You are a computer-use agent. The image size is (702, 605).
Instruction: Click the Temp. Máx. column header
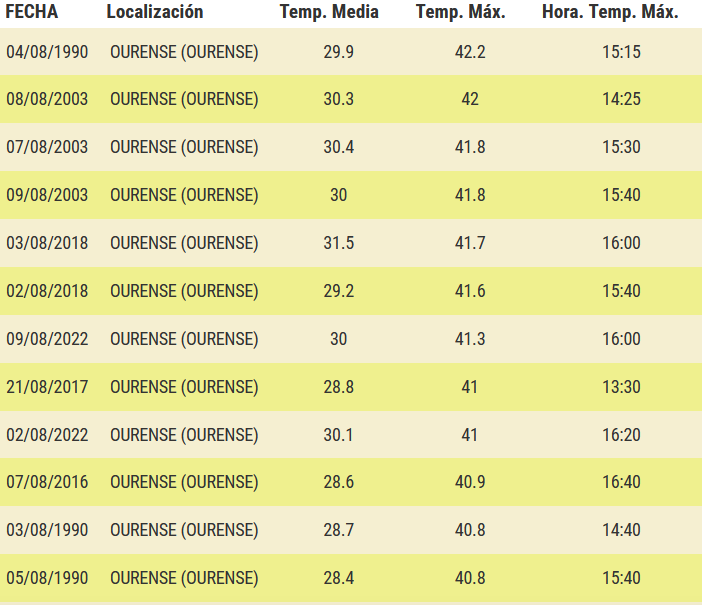pos(461,12)
